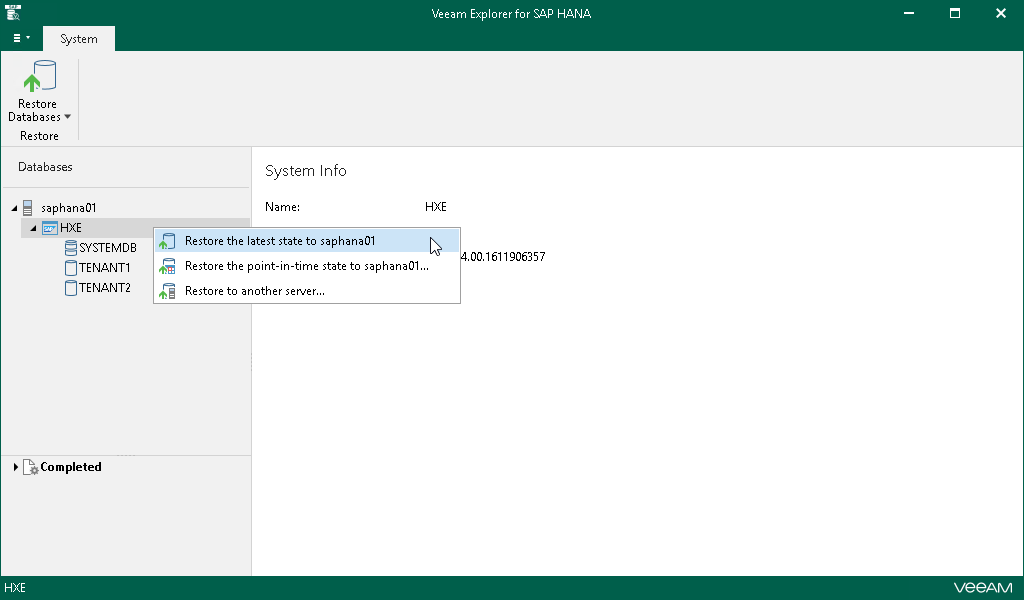Click the version number 4.00.1611906357
Screen dimensions: 1024x600
(503, 257)
